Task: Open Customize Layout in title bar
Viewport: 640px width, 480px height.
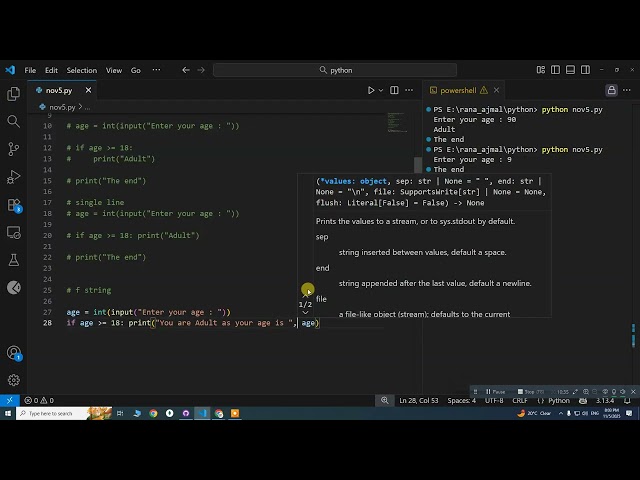Action: pos(541,70)
